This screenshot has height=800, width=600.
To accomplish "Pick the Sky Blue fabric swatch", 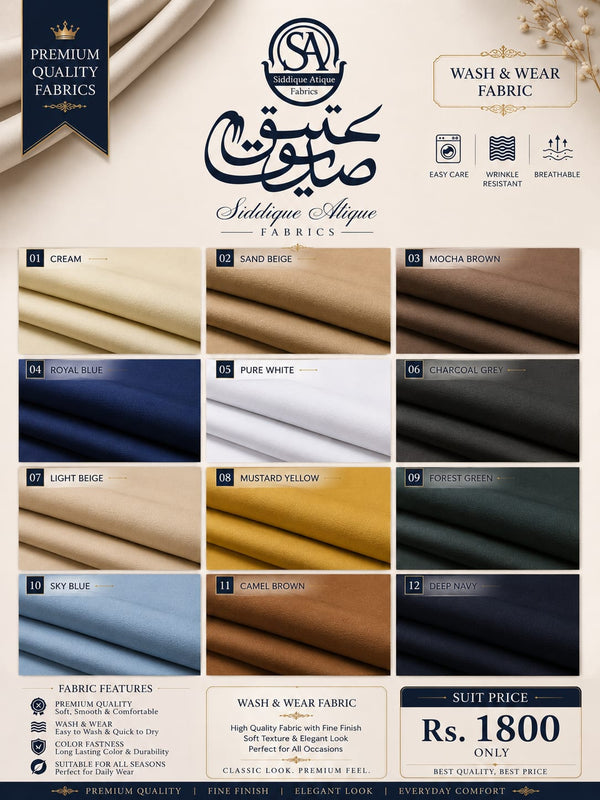I will coord(110,625).
